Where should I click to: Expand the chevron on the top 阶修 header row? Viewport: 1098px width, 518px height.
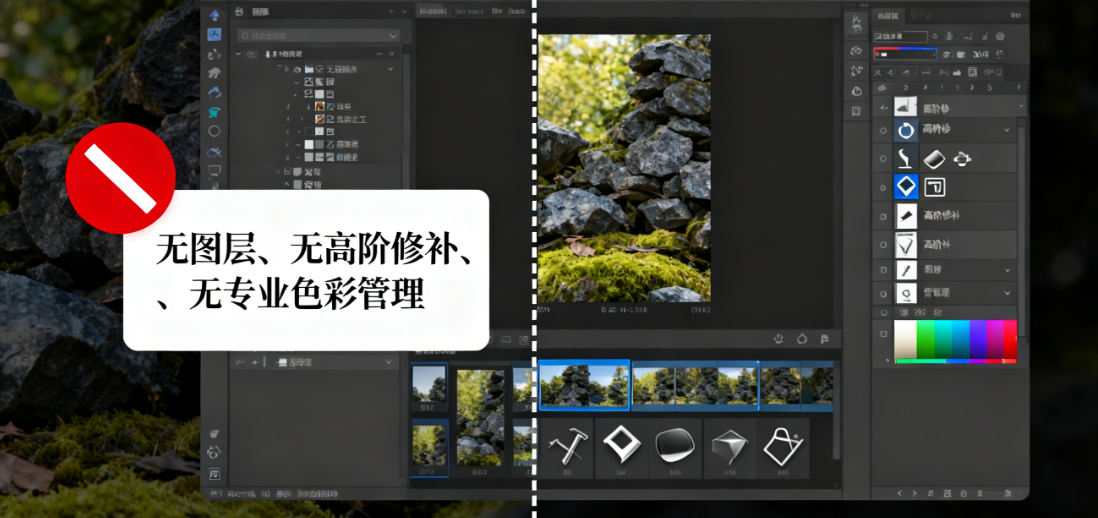[x=1021, y=106]
